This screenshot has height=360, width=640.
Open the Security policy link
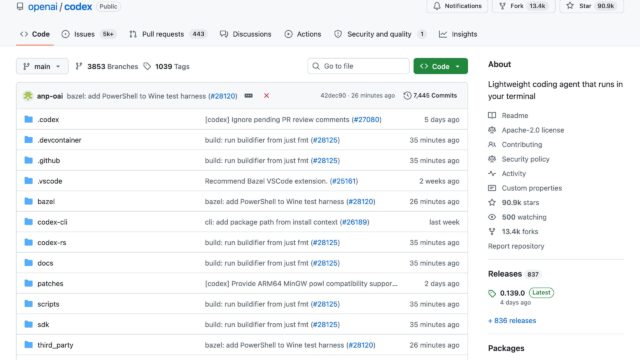[x=525, y=159]
